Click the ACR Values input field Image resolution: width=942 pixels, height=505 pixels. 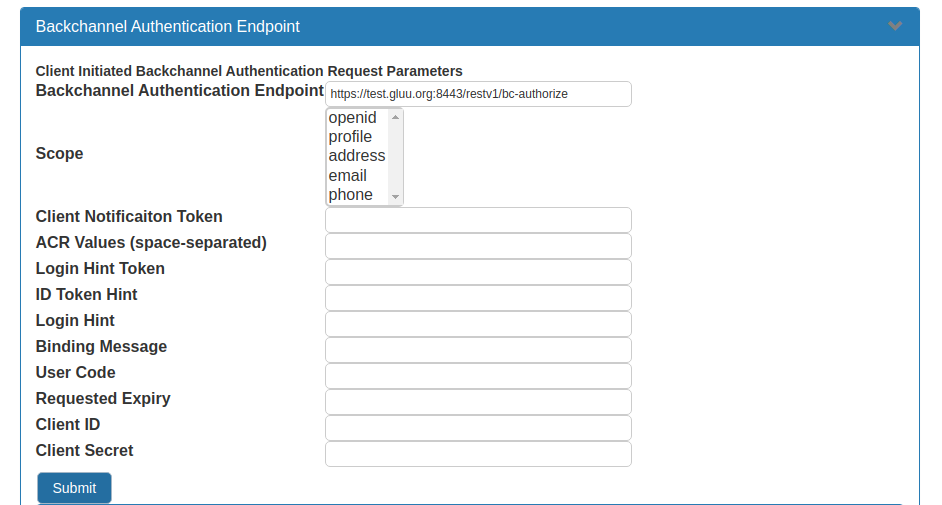pyautogui.click(x=478, y=246)
